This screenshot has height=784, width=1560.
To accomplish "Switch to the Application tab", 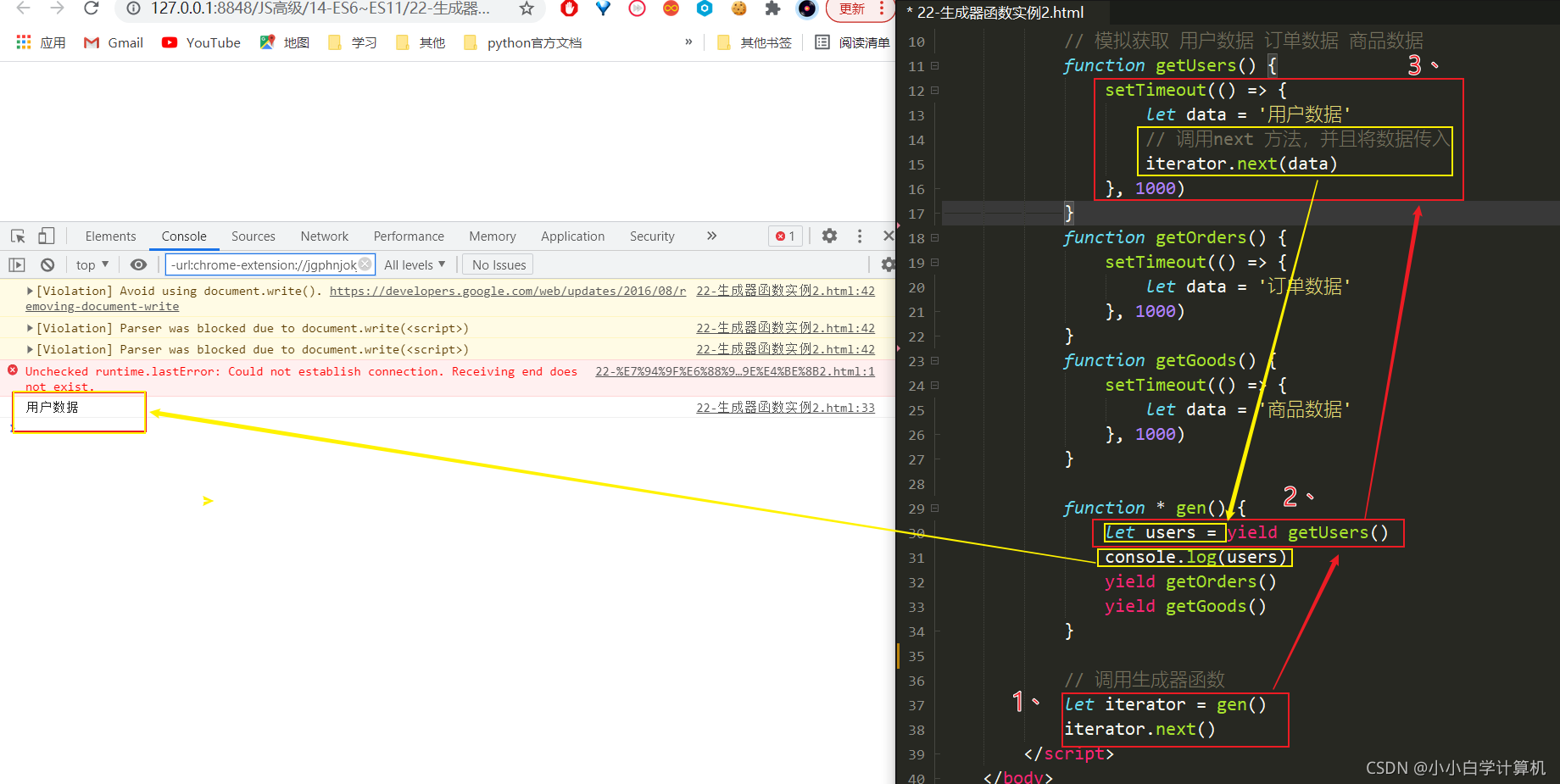I will point(573,236).
